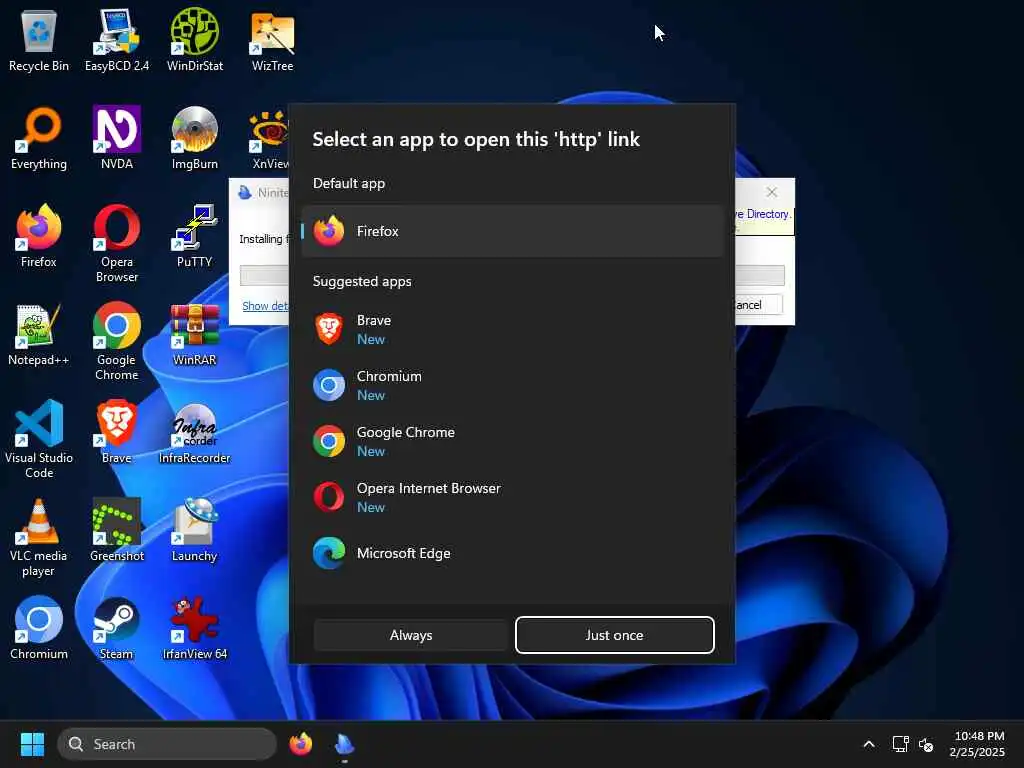
Task: Select the WinDirStat desktop shortcut
Action: [x=195, y=40]
